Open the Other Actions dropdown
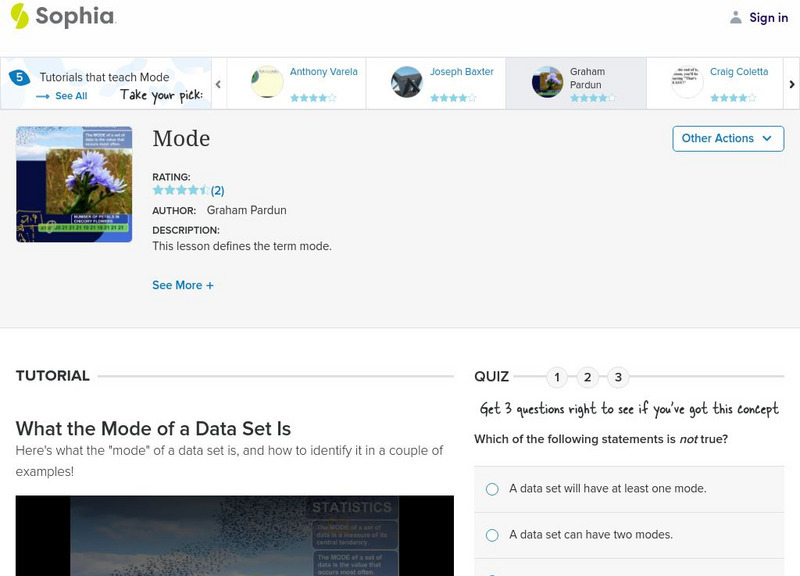The height and width of the screenshot is (576, 800). point(728,138)
